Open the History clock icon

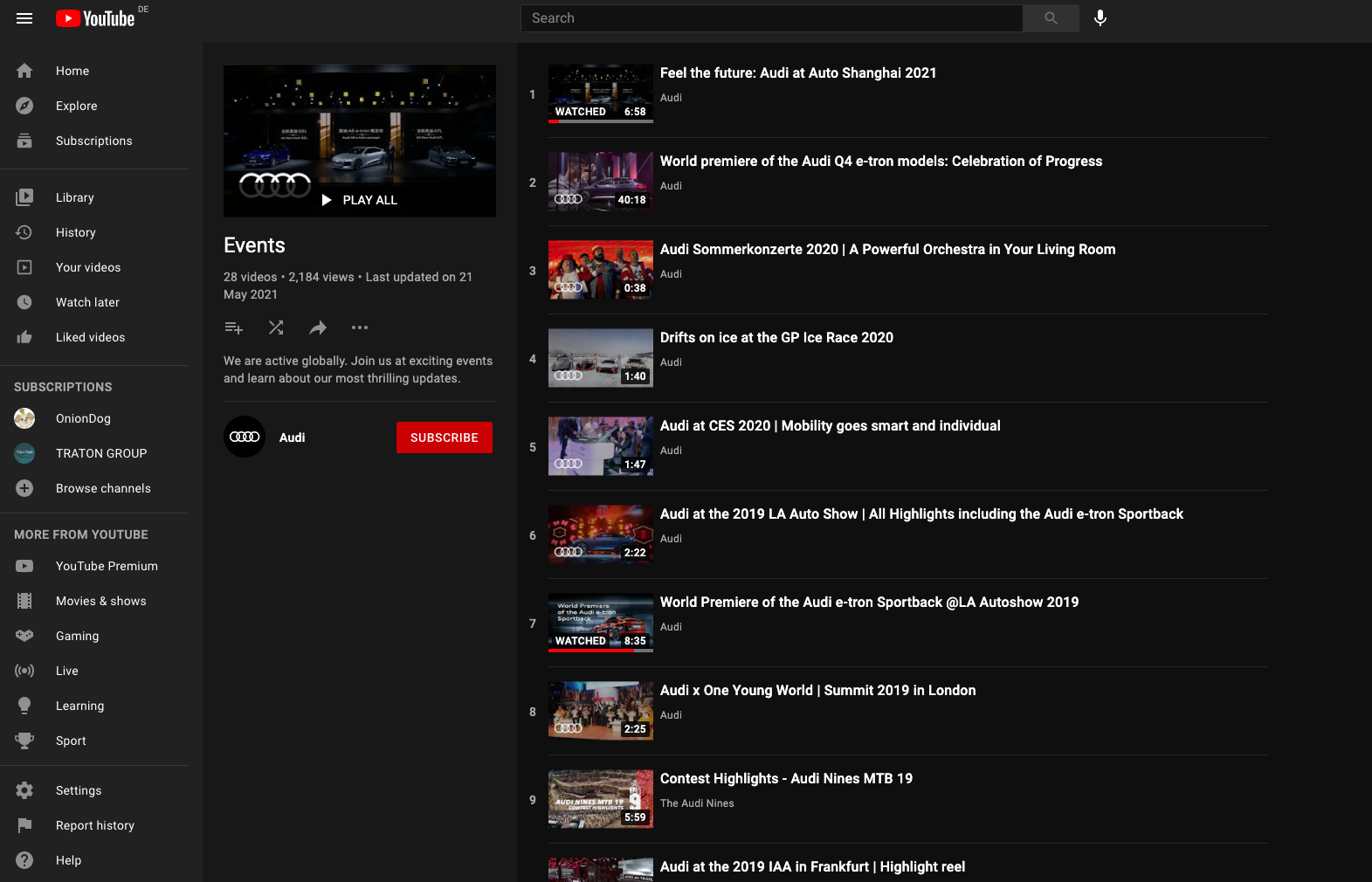point(24,232)
